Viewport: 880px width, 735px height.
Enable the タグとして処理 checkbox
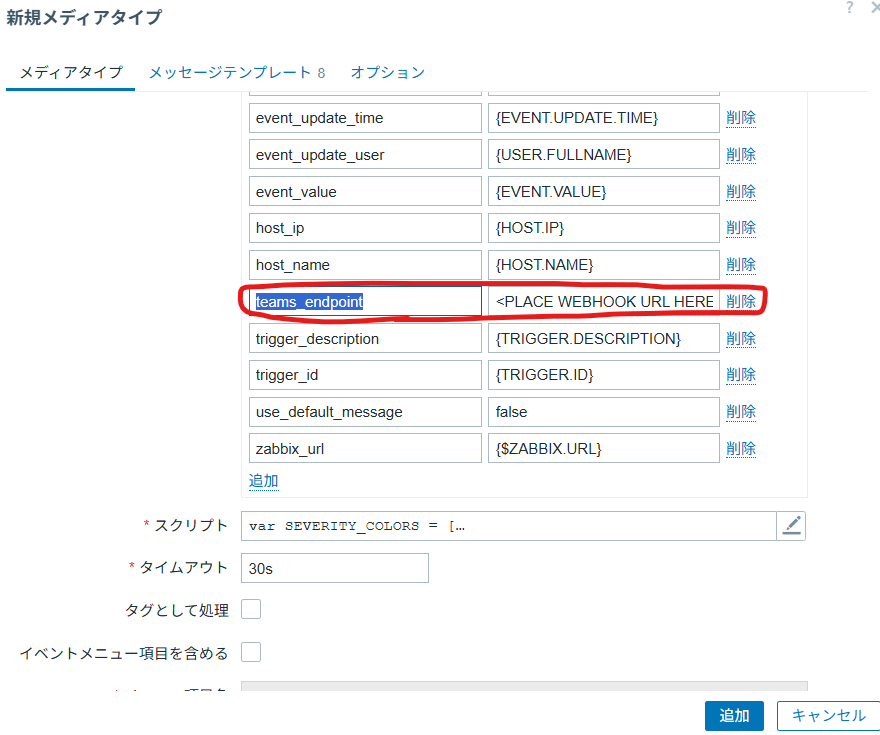click(x=251, y=609)
